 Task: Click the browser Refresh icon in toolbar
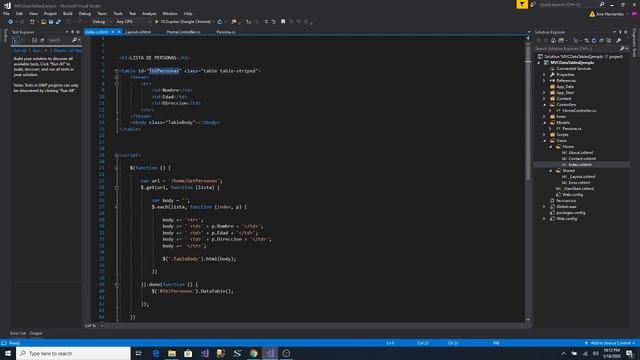tap(220, 22)
